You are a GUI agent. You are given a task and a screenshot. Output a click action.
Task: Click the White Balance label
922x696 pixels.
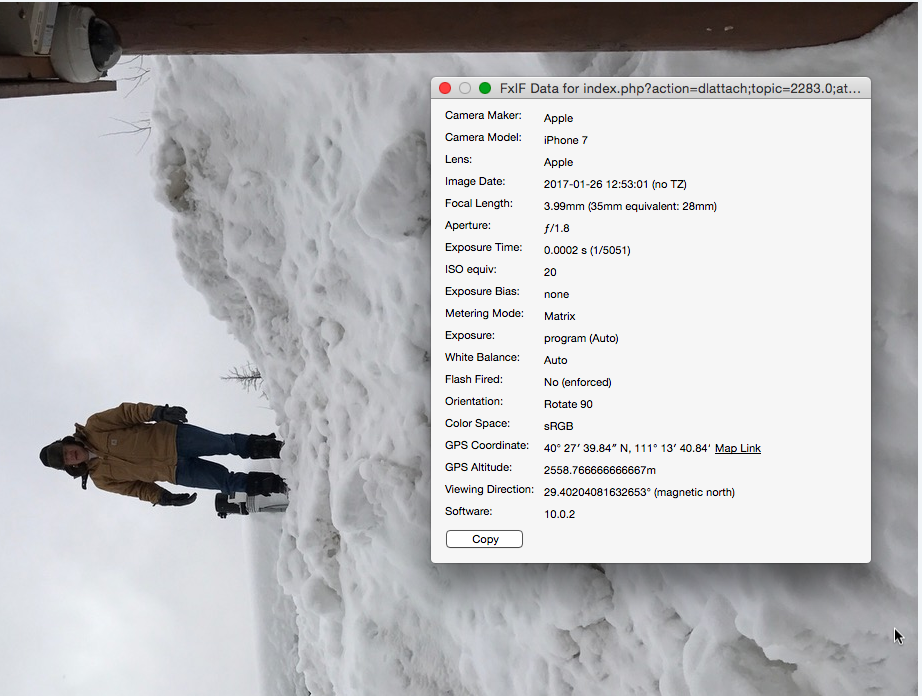pyautogui.click(x=483, y=357)
